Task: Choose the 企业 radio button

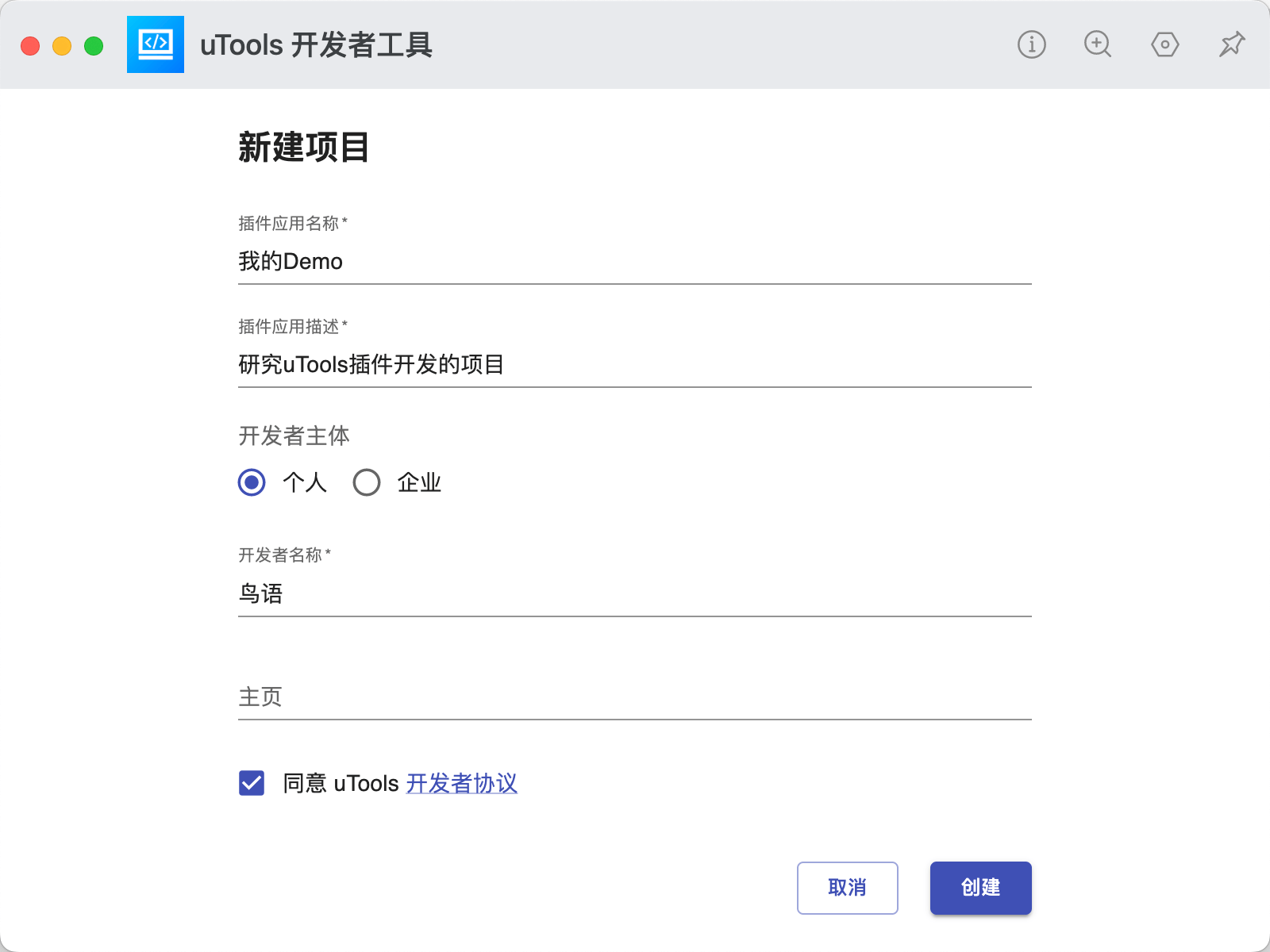Action: point(367,482)
